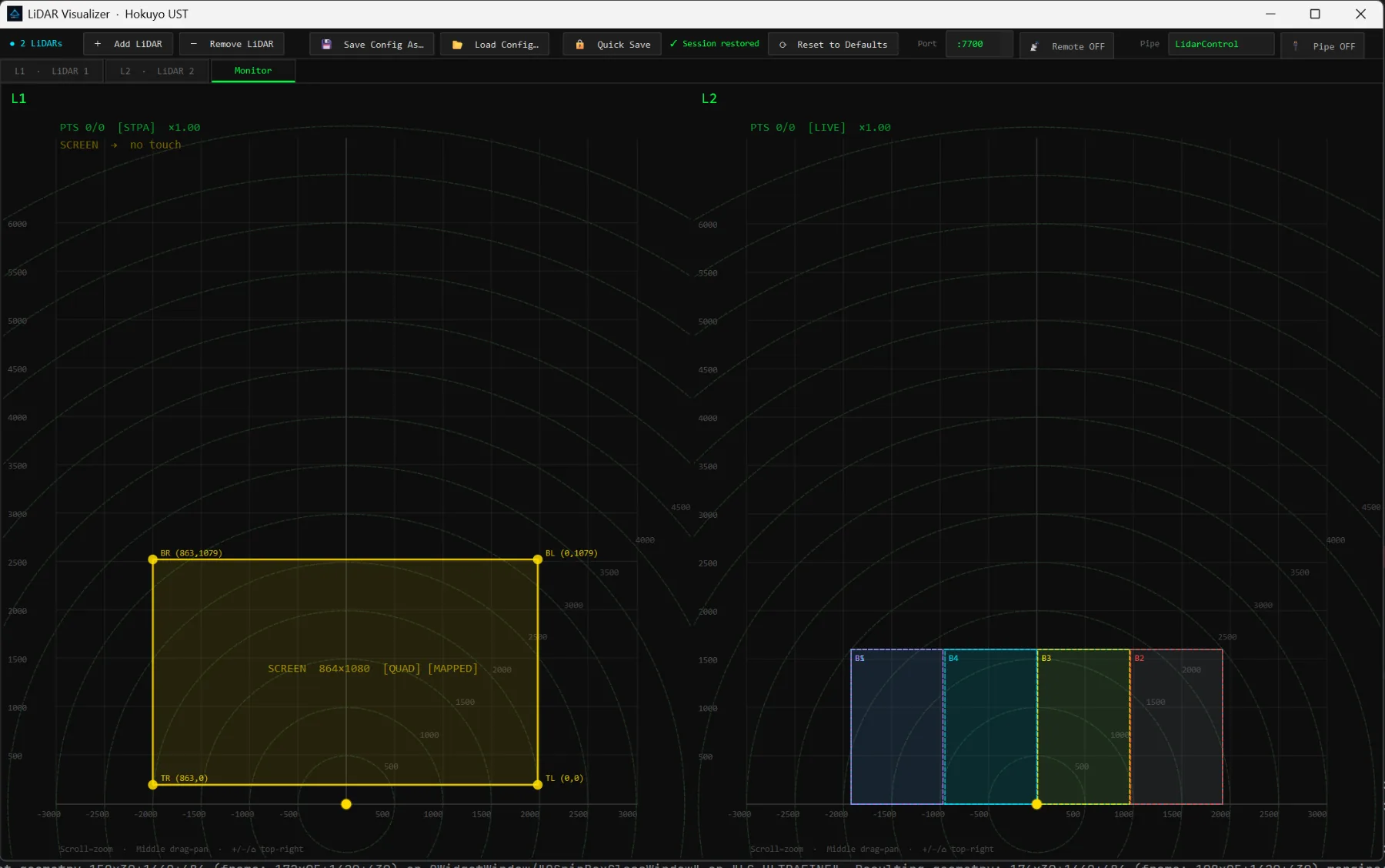The height and width of the screenshot is (868, 1385).
Task: Click the L2 sensor origin dot
Action: (1036, 804)
